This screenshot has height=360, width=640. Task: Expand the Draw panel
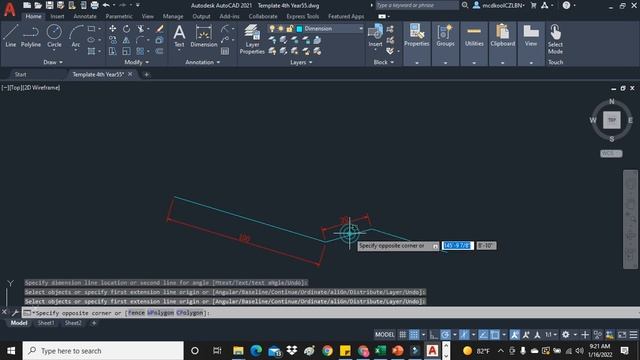coord(53,62)
